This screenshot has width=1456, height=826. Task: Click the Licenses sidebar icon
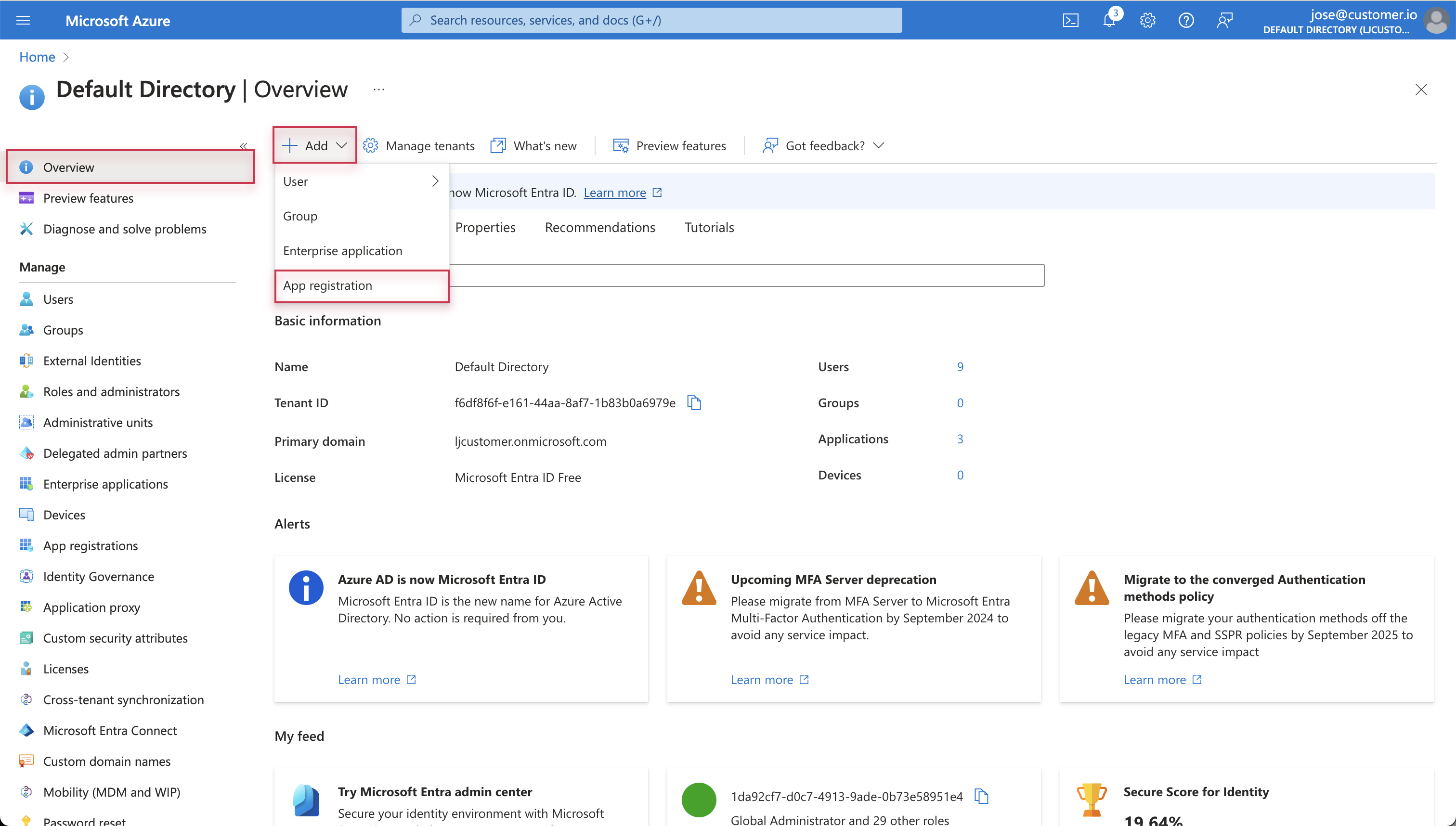(26, 668)
